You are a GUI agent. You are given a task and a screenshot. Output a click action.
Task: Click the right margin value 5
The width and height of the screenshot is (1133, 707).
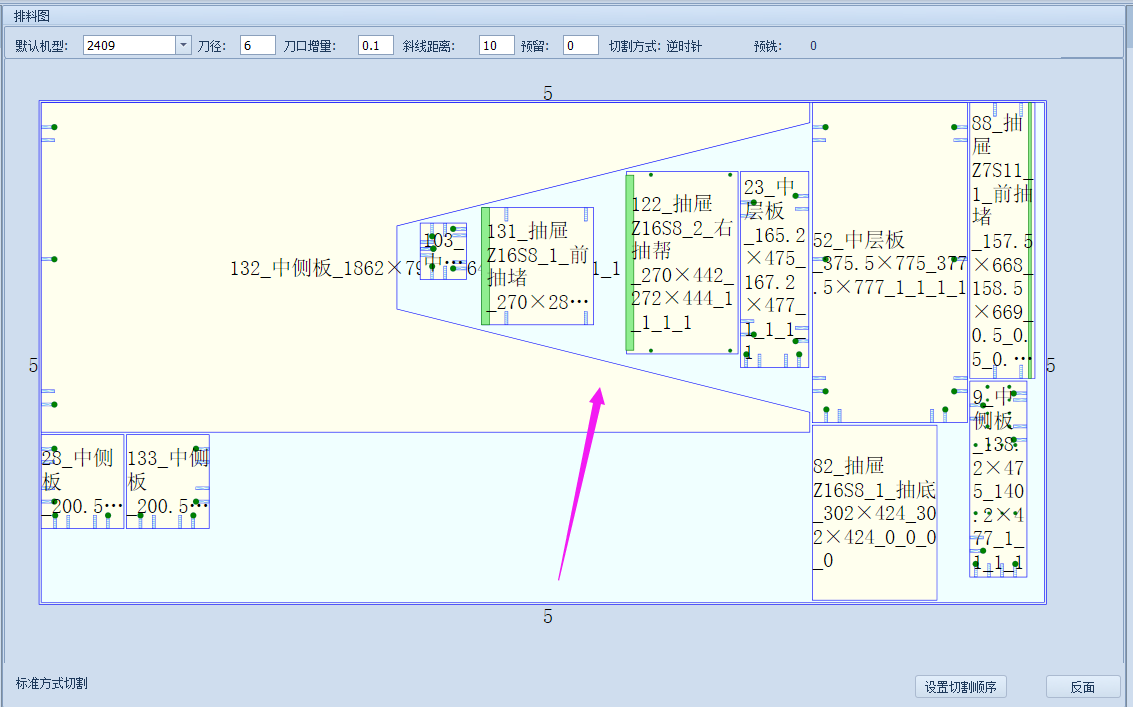1051,366
